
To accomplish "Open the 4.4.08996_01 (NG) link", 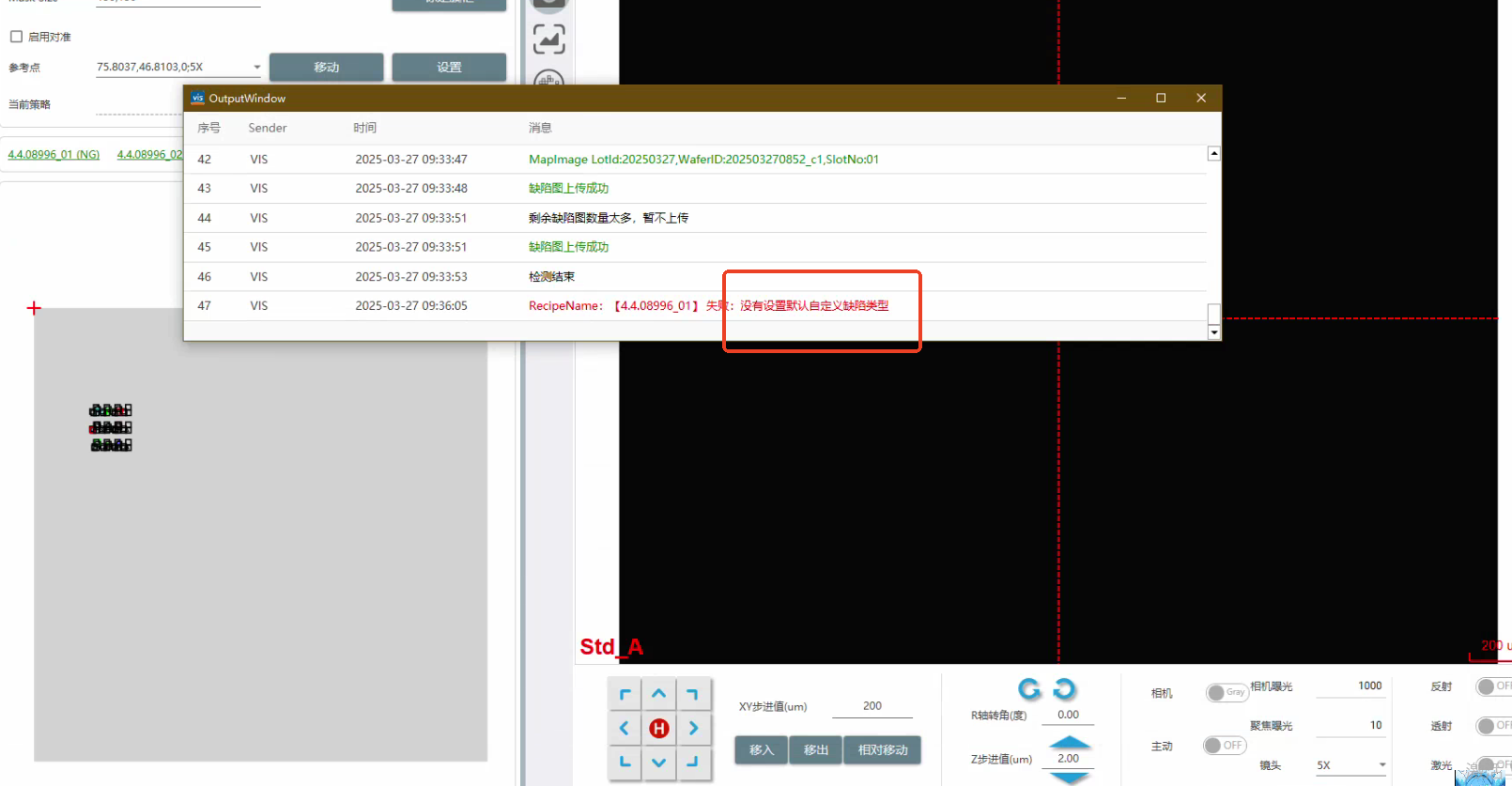I will pyautogui.click(x=54, y=155).
